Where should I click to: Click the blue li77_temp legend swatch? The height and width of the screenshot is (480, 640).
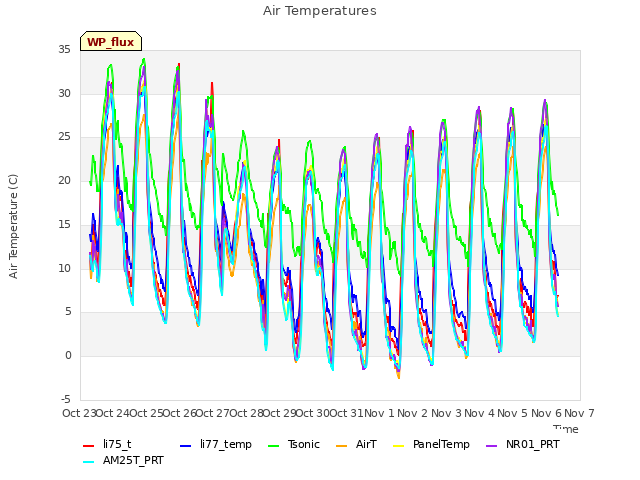tap(186, 446)
